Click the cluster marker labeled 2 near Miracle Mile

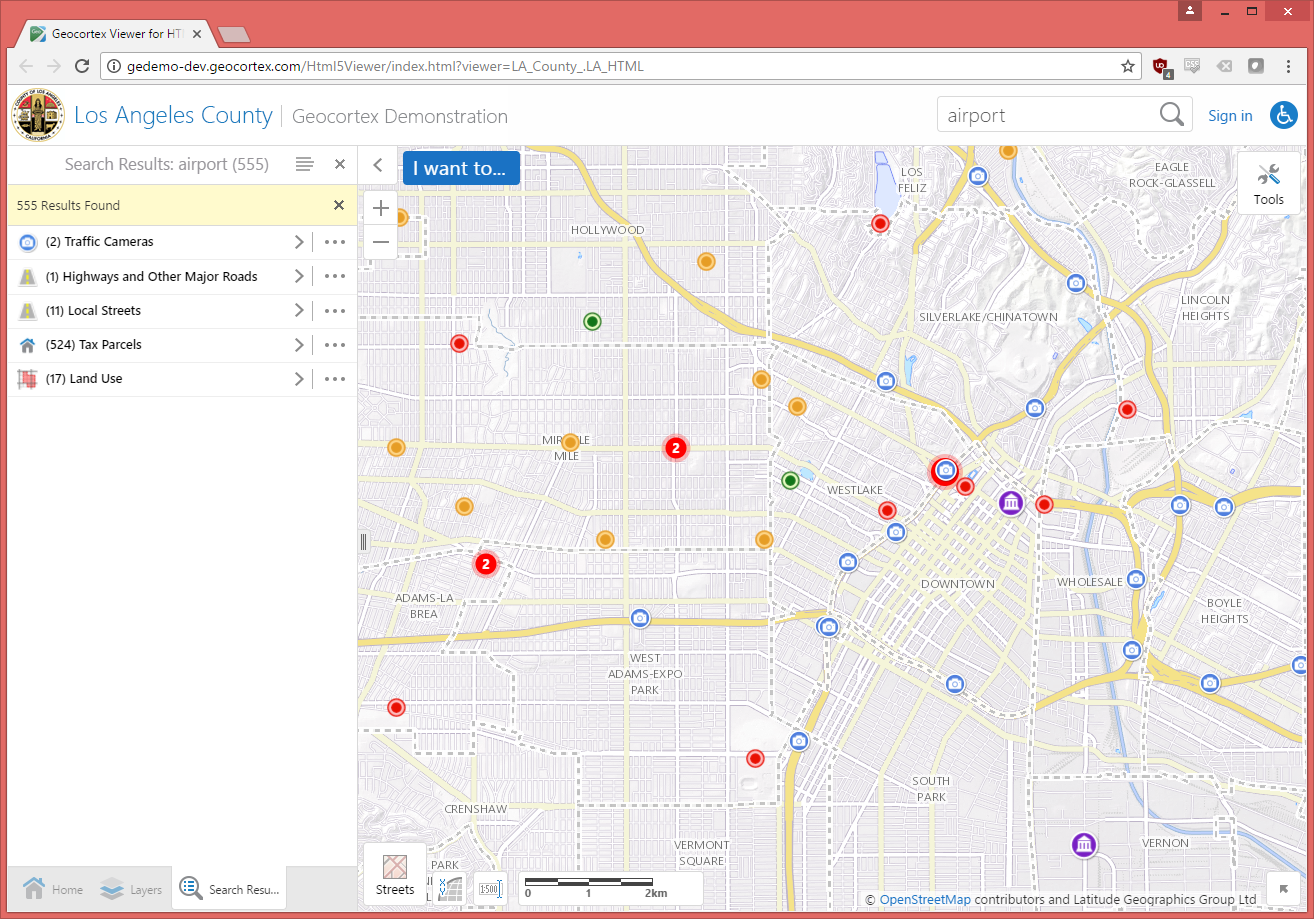coord(676,448)
